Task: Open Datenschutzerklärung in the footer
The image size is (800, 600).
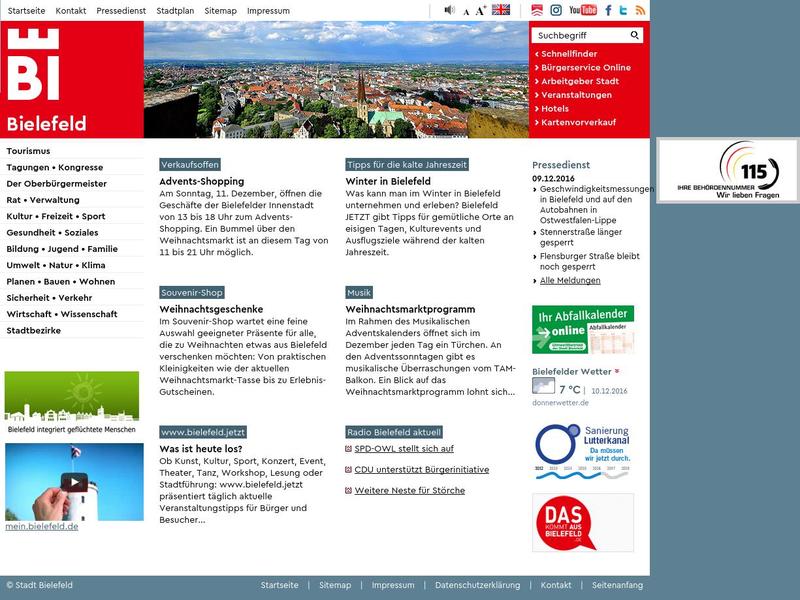Action: 478,585
